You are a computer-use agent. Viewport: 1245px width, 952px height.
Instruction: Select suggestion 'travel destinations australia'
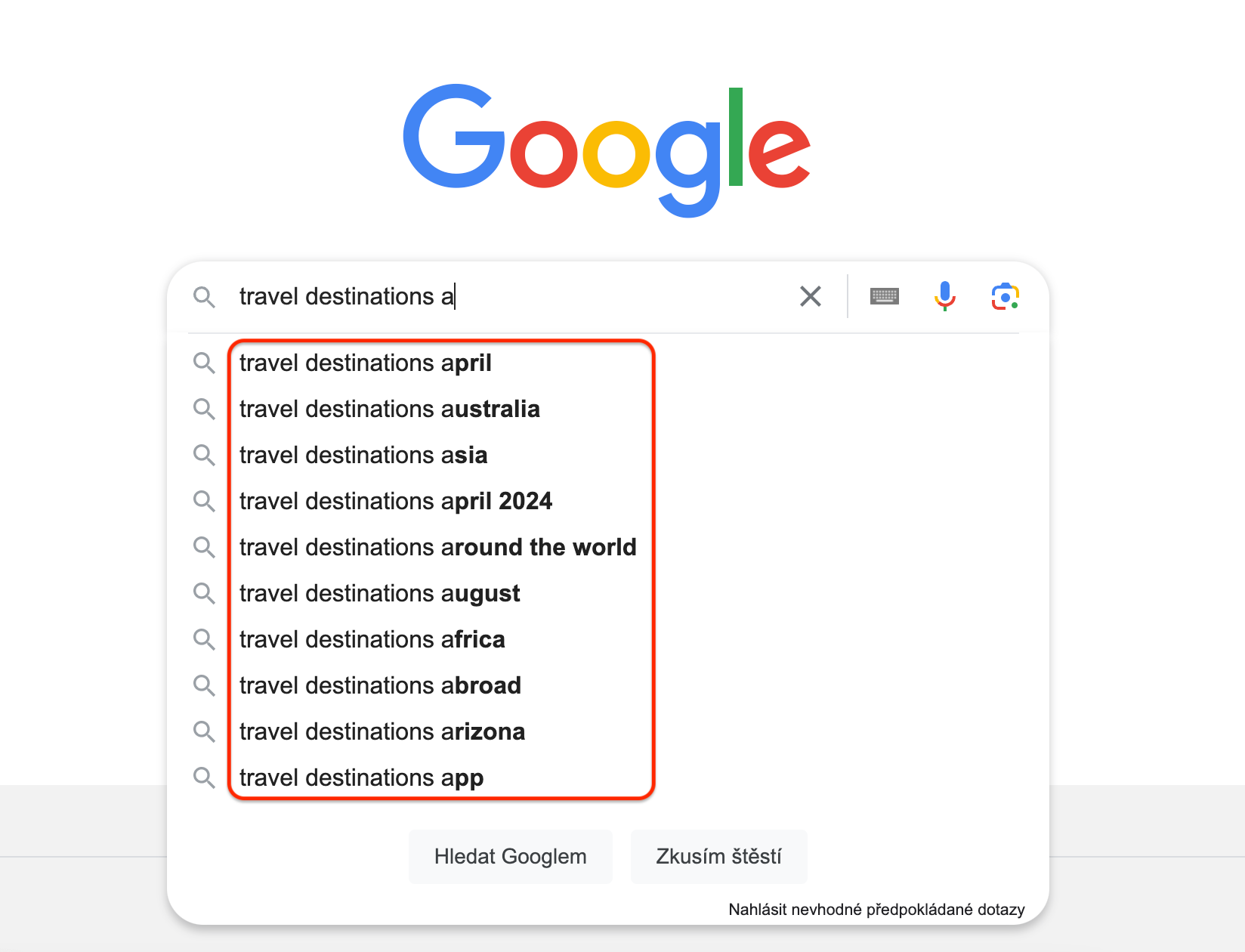tap(390, 409)
